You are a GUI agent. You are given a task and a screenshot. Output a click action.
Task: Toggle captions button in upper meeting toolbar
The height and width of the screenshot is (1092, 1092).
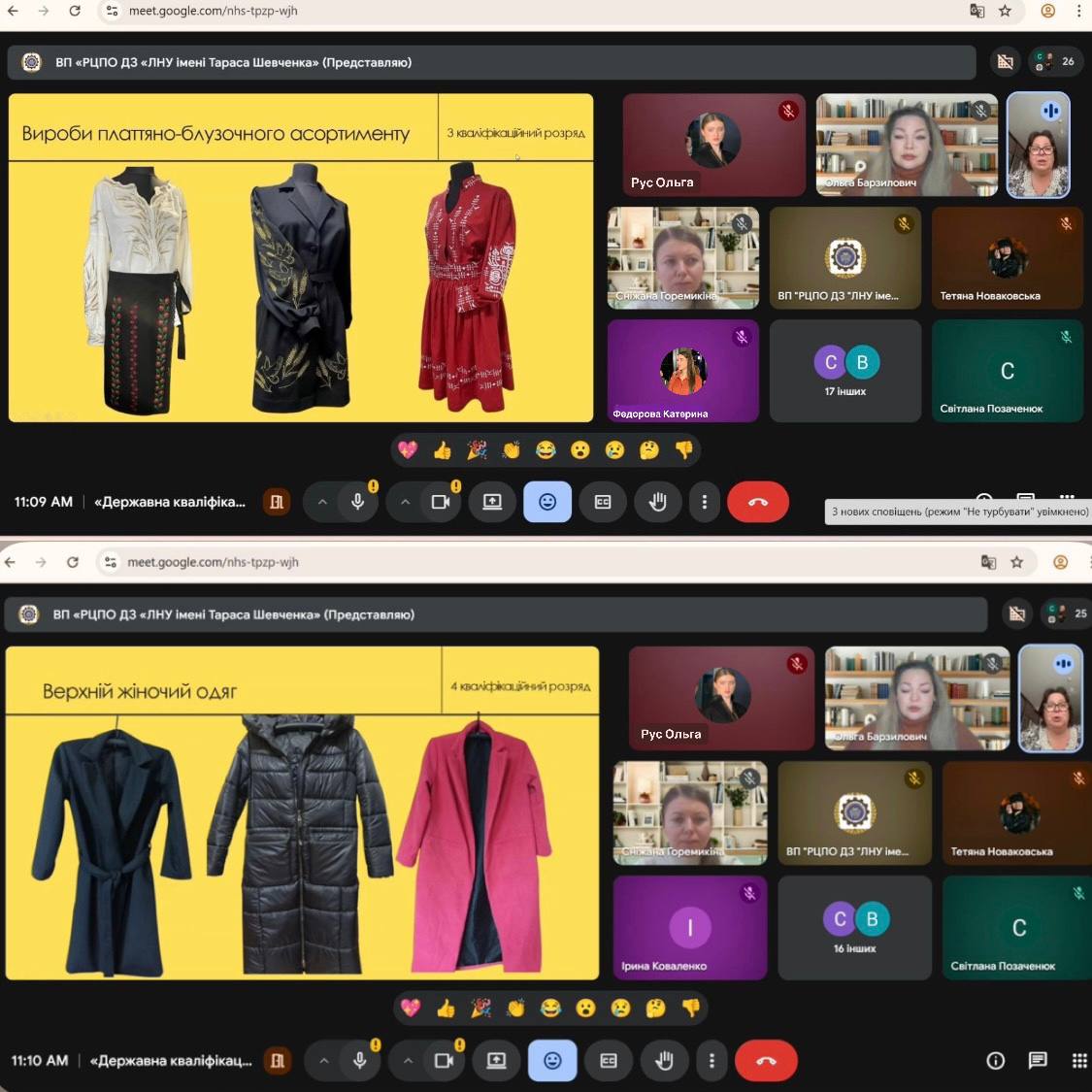603,502
